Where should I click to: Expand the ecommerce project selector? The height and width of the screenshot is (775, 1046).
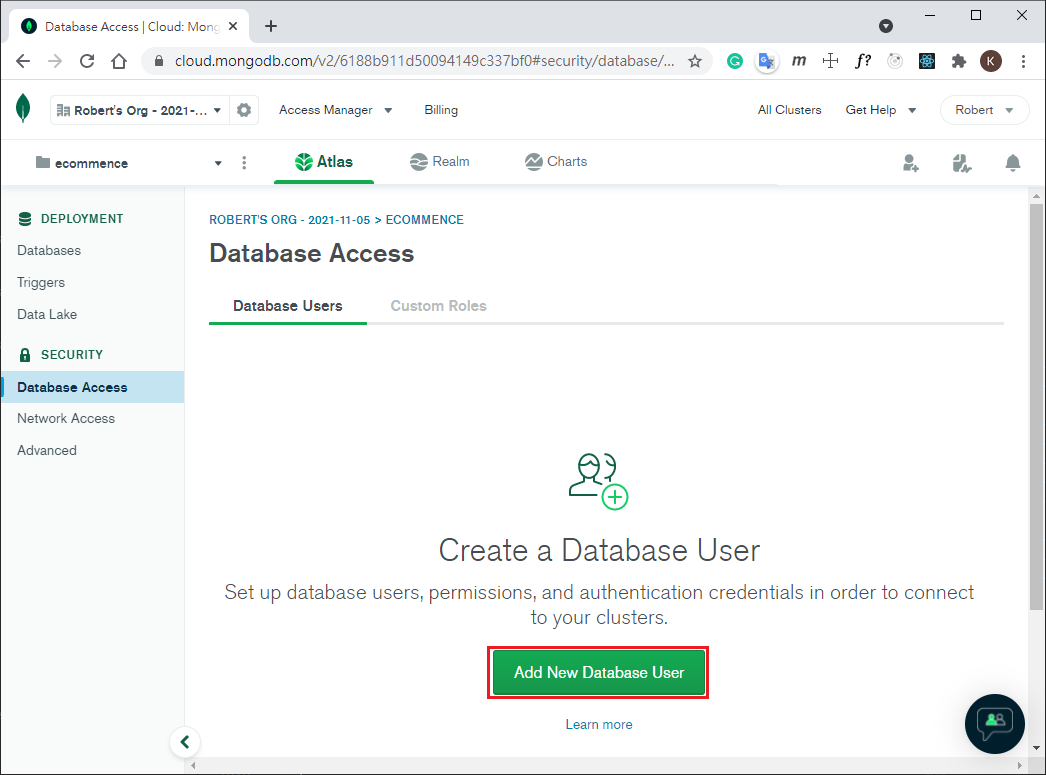pos(128,163)
